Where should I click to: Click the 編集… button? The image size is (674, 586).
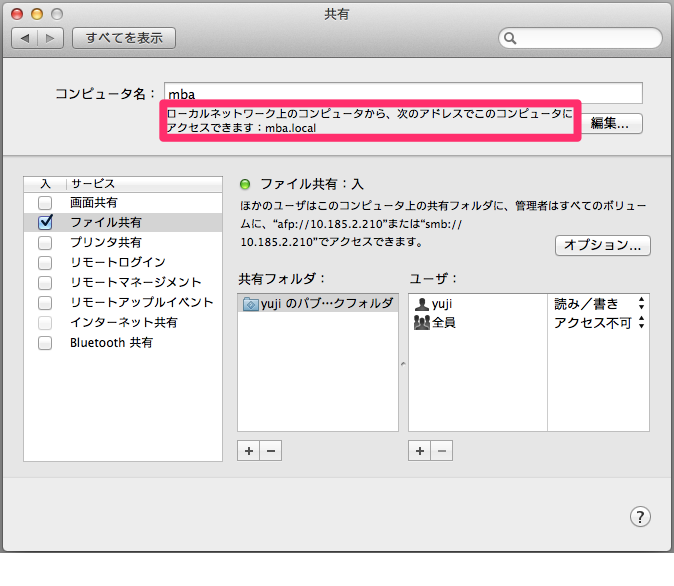tap(609, 124)
